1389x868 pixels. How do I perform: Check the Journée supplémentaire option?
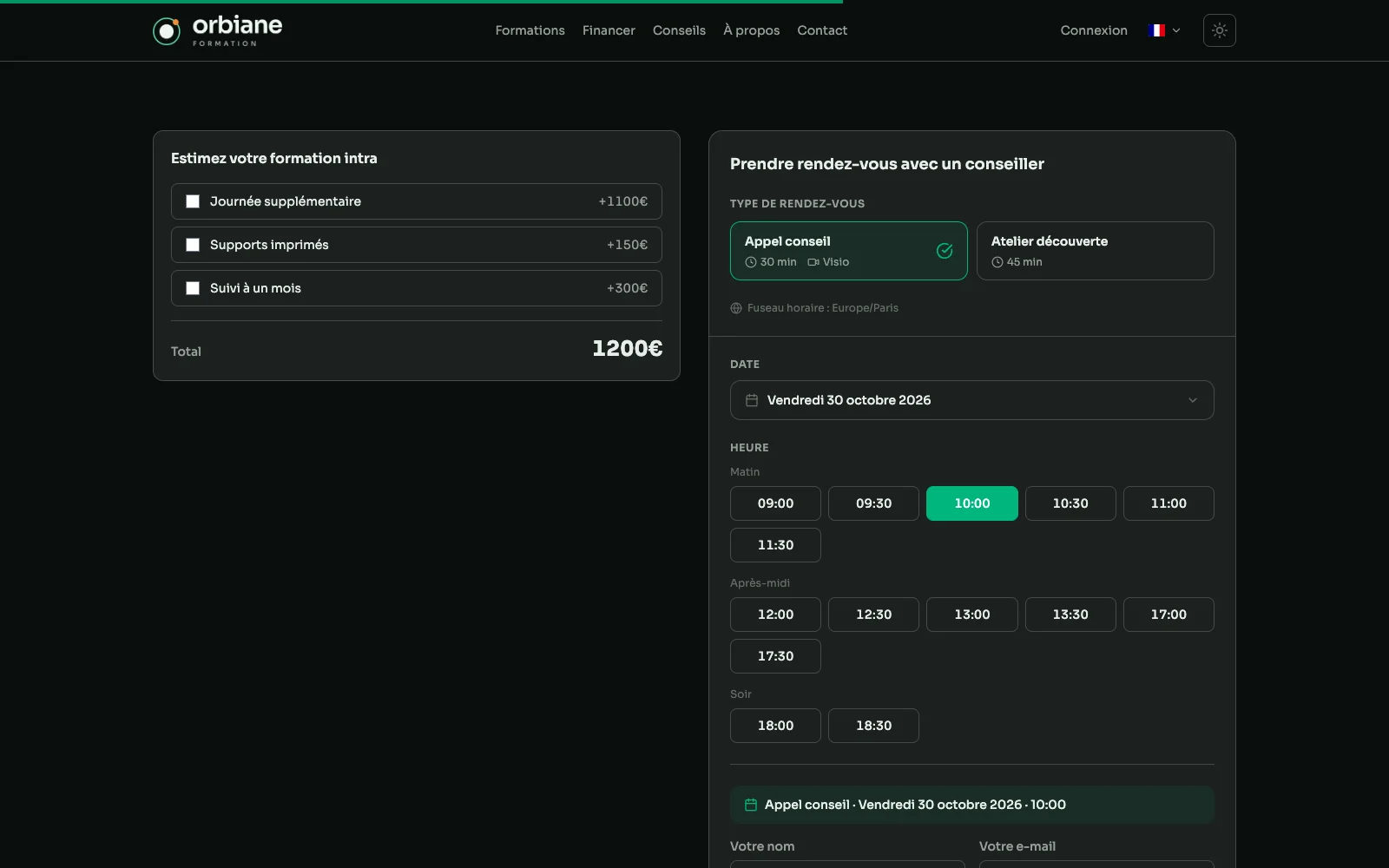(x=193, y=201)
